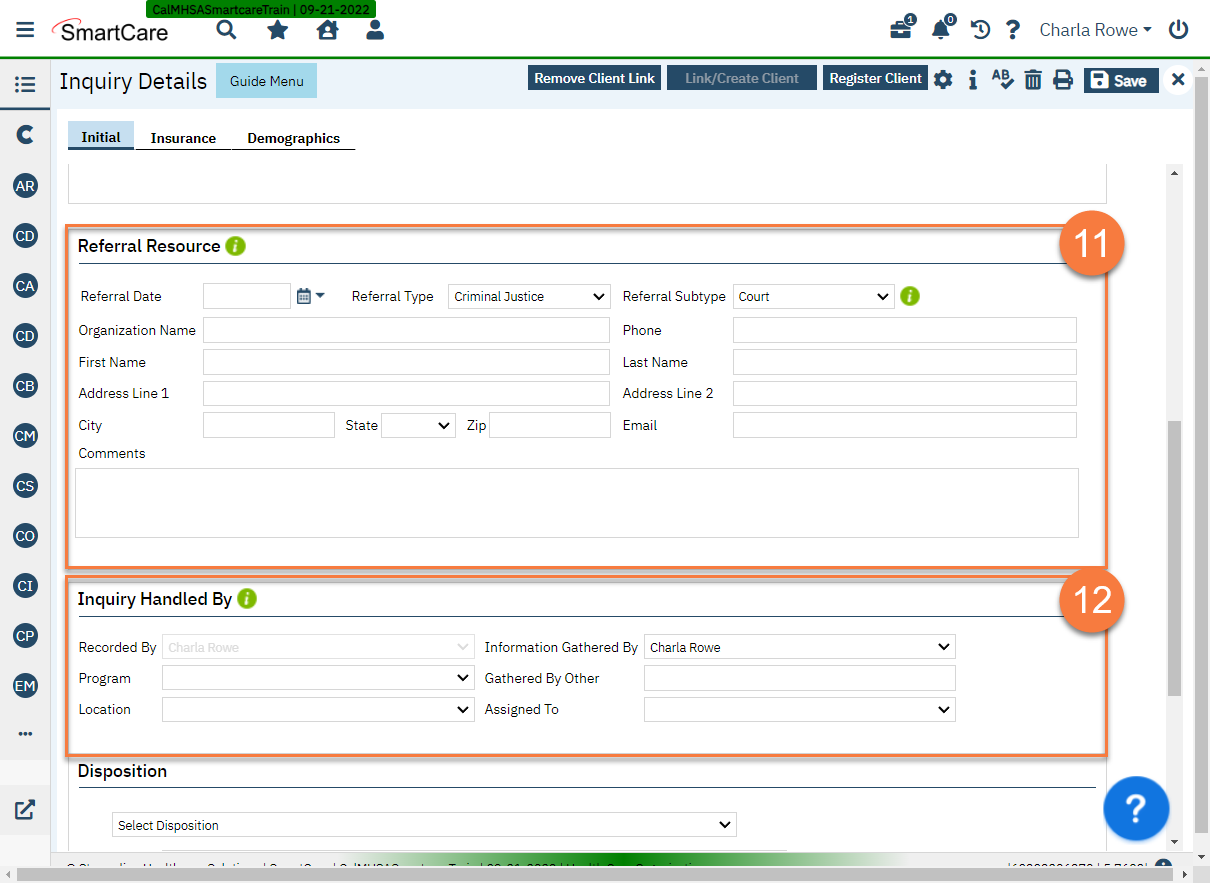1210x883 pixels.
Task: Switch to the Demographics tab
Action: (293, 138)
